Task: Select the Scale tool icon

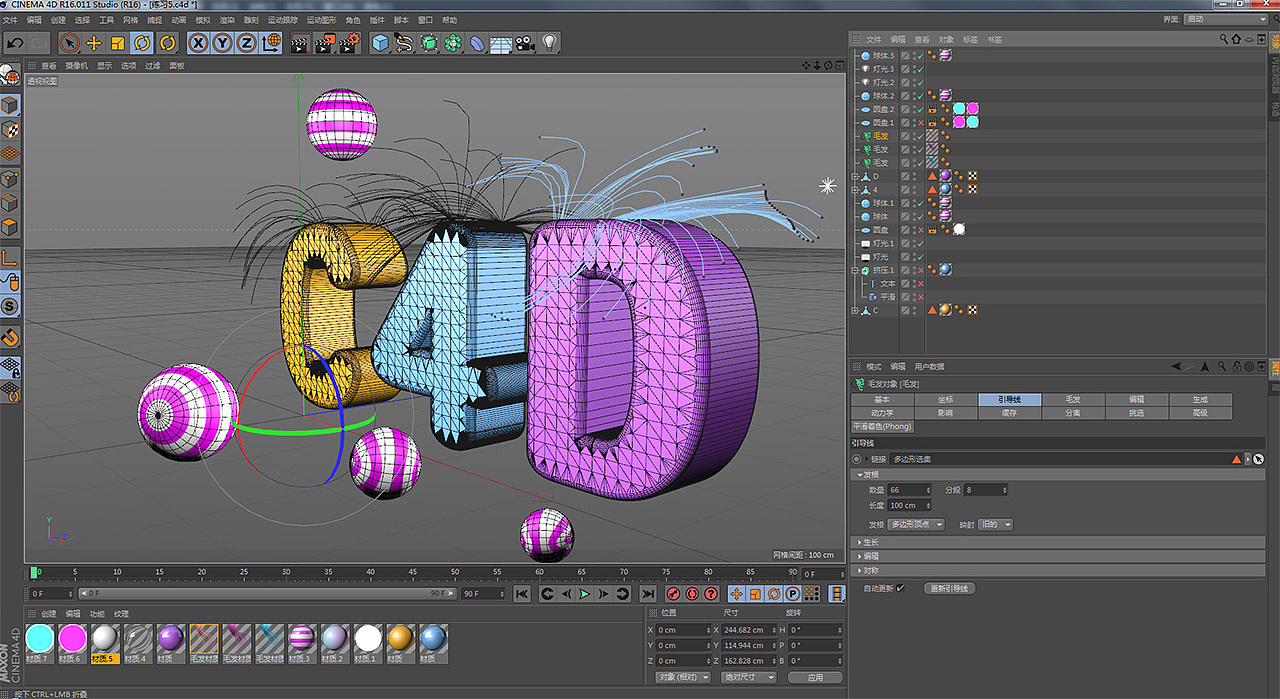Action: [118, 43]
